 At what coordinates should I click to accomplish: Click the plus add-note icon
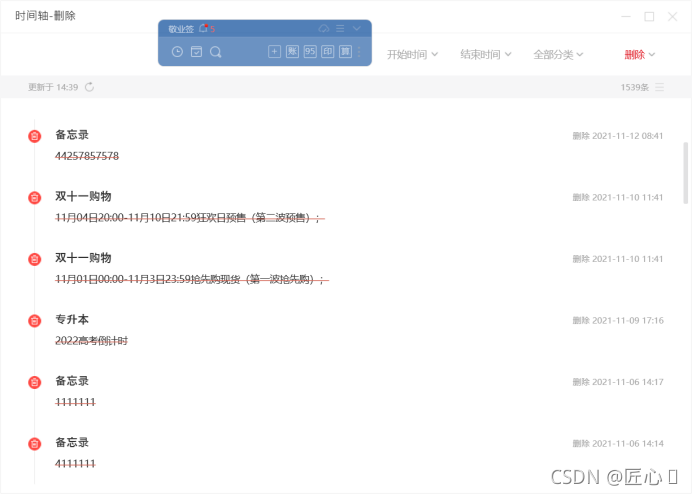(274, 52)
